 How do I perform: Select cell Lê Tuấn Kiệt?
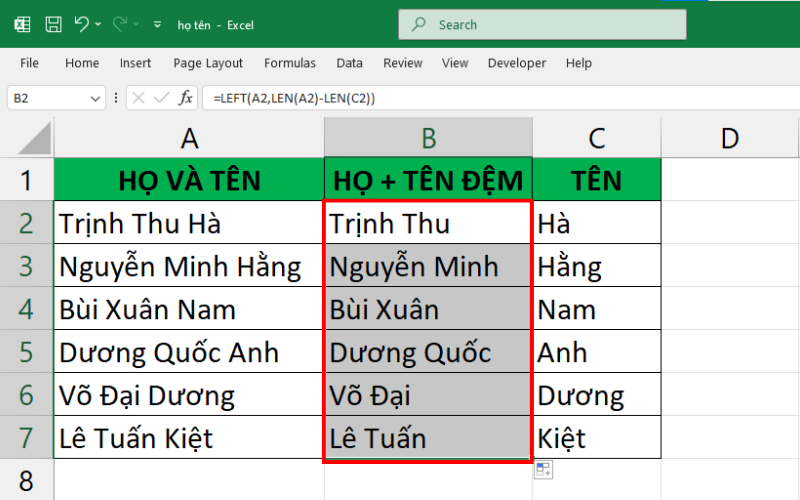189,437
